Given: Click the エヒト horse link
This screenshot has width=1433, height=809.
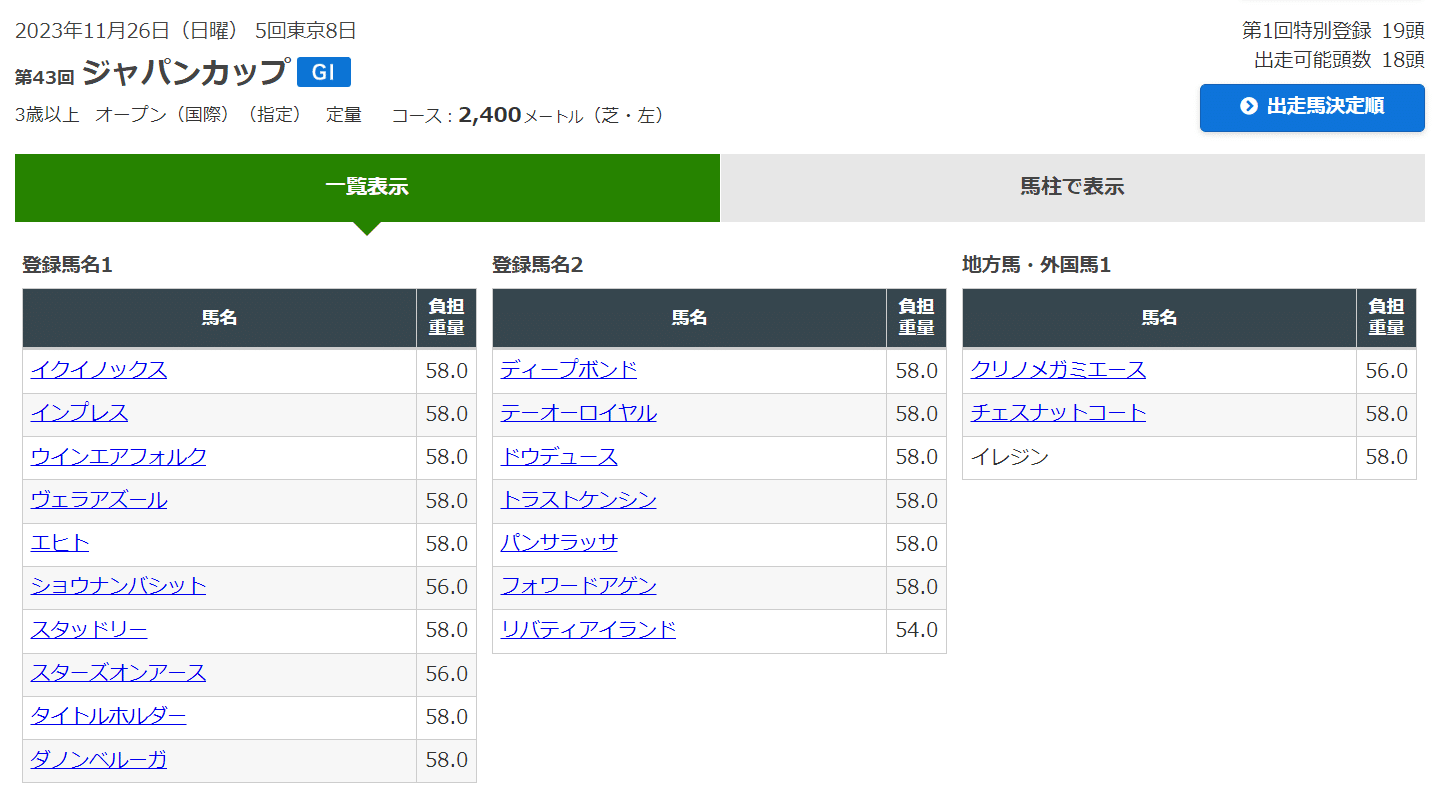Looking at the screenshot, I should (60, 543).
